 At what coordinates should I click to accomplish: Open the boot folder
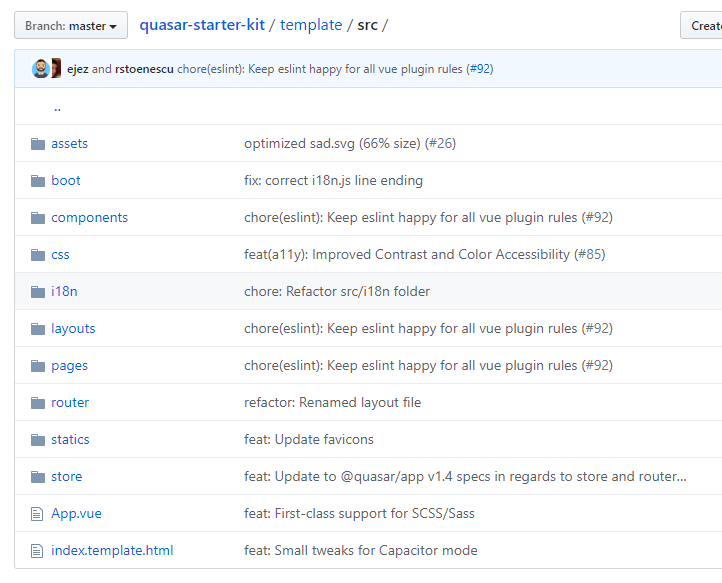coord(66,181)
